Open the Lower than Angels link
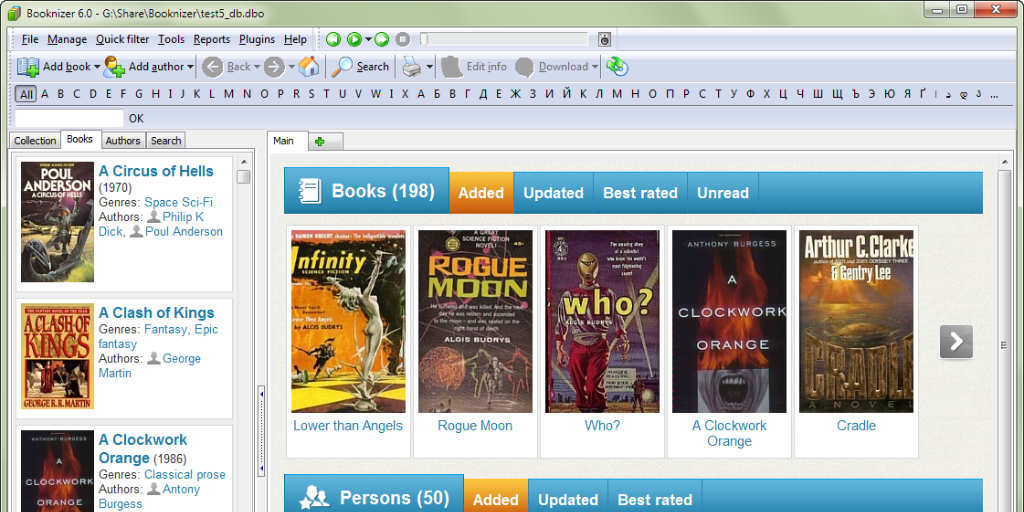This screenshot has height=512, width=1024. point(348,426)
